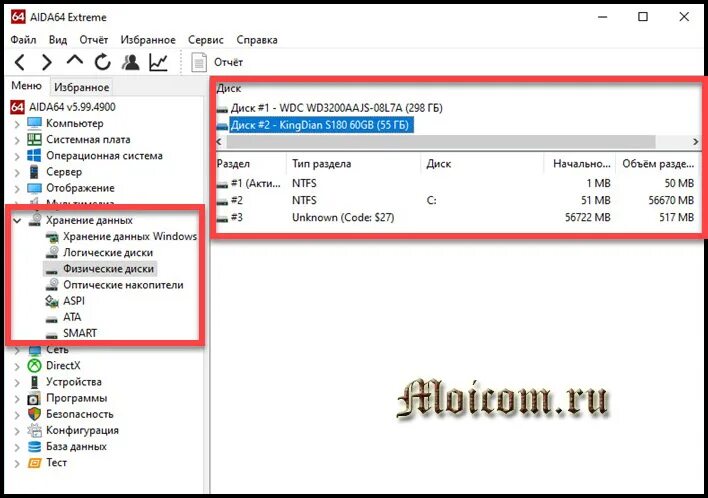This screenshot has width=708, height=498.
Task: Expand the DirectX tree node
Action: click(17, 366)
